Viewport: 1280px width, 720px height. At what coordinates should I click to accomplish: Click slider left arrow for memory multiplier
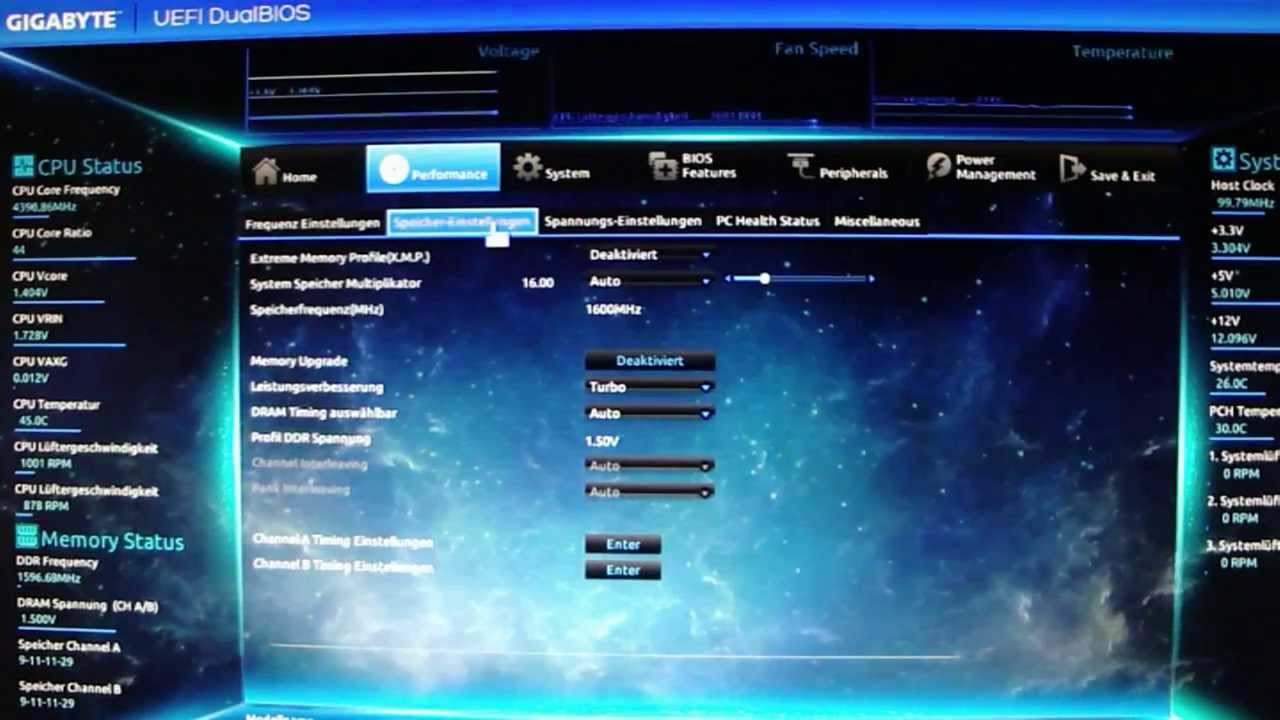728,279
